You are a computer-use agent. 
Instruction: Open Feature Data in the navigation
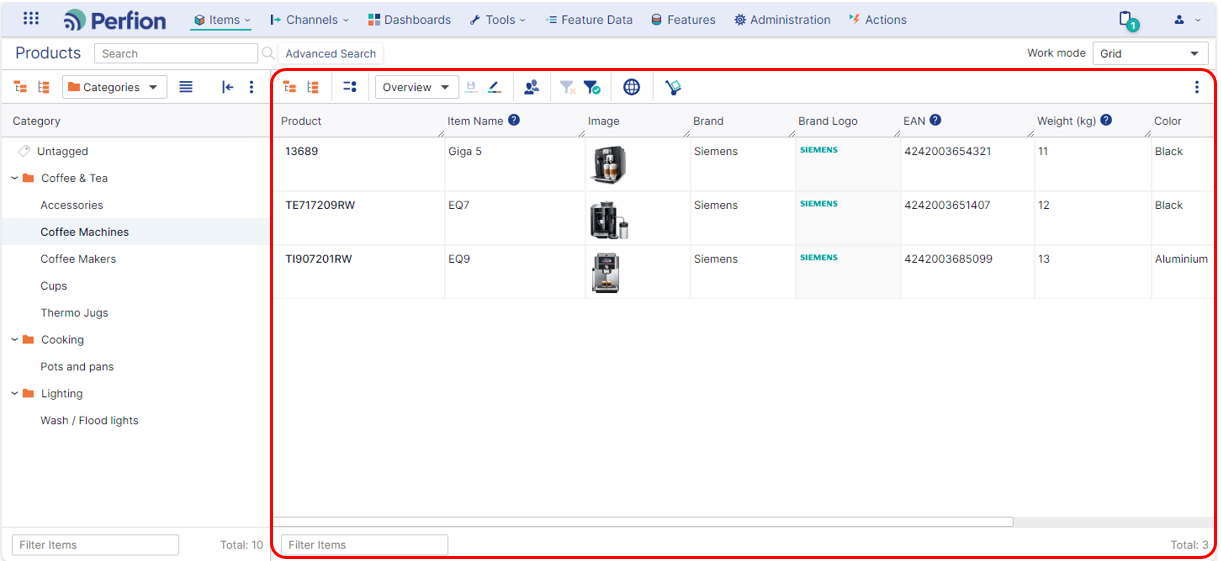(x=589, y=20)
